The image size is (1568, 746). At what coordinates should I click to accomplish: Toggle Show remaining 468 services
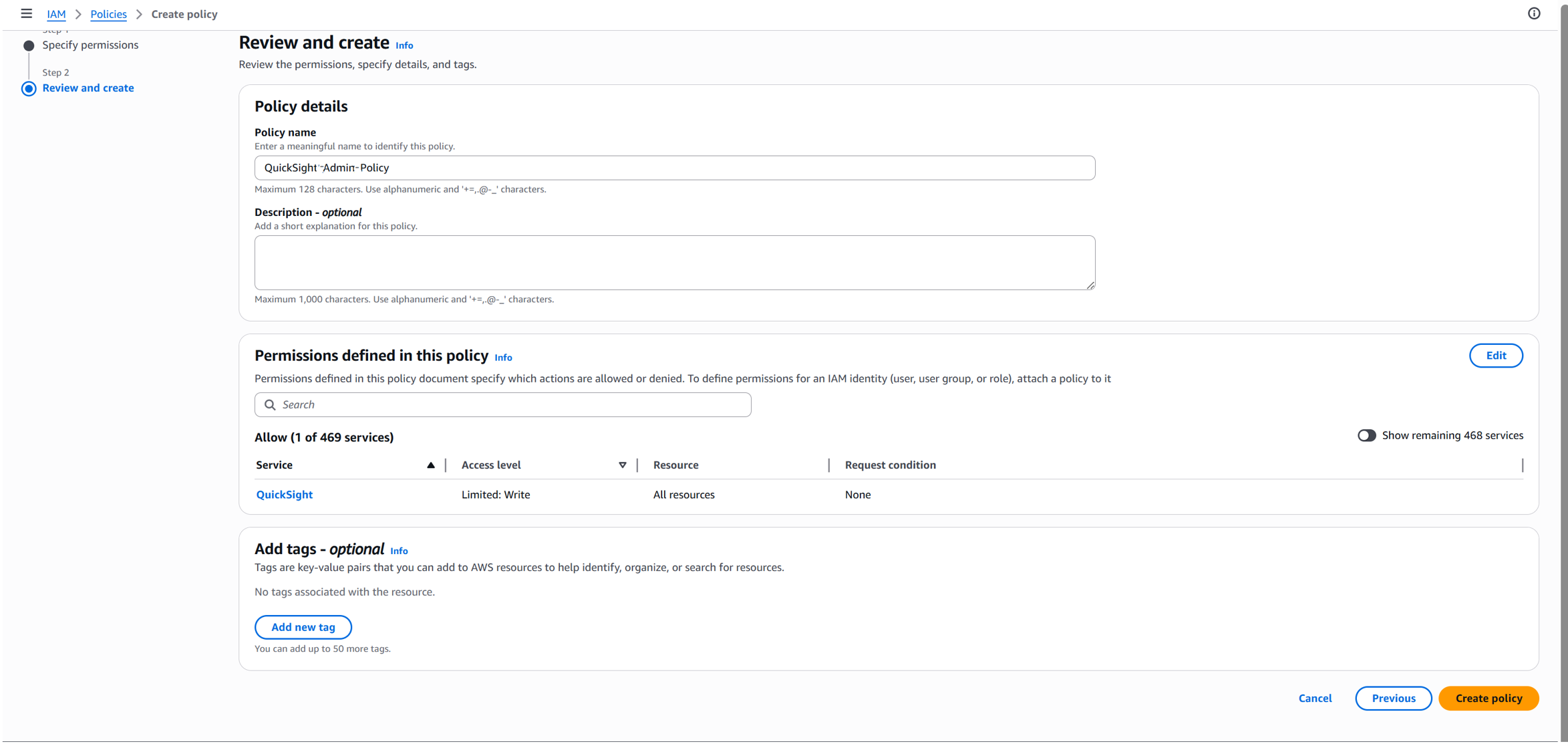click(1366, 435)
